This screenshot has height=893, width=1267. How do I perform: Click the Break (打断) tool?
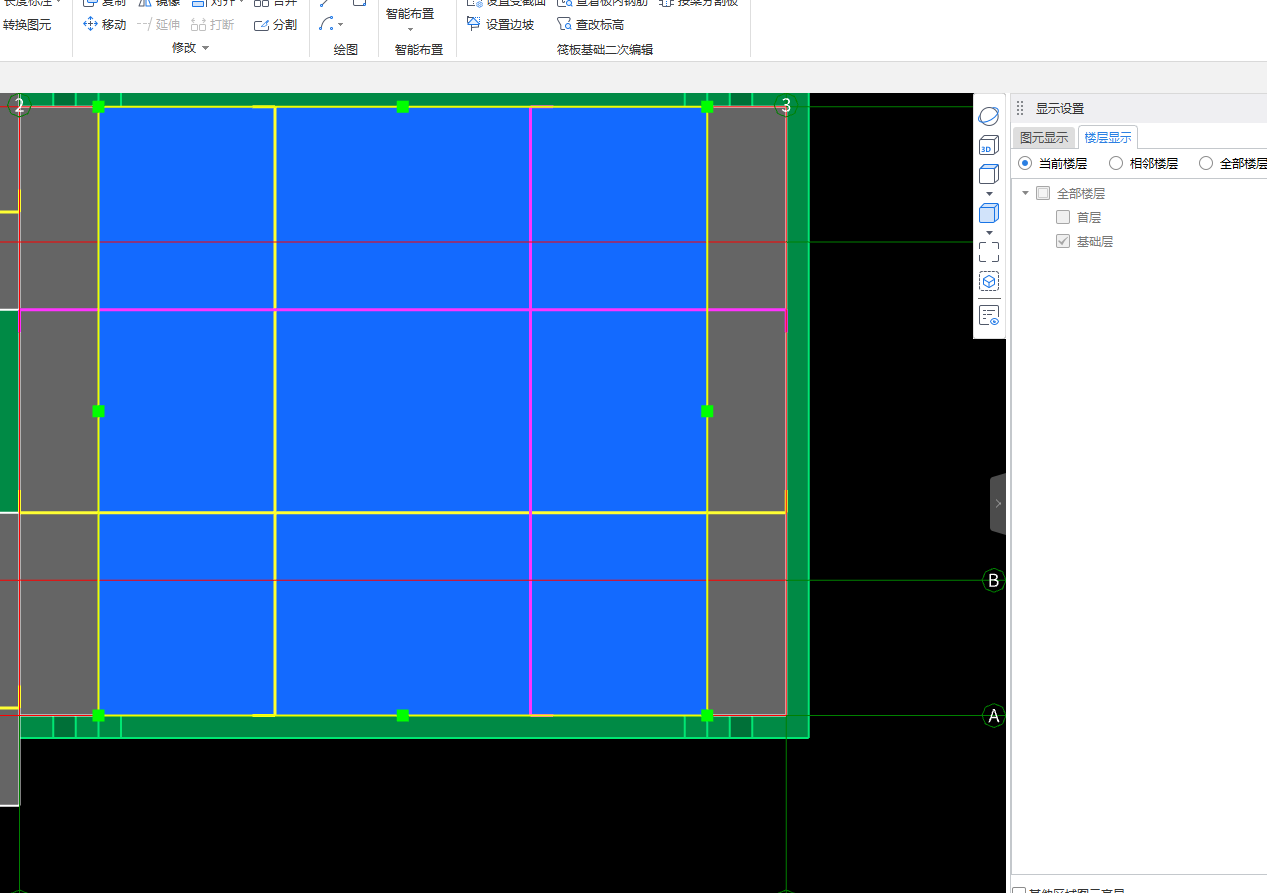(212, 24)
